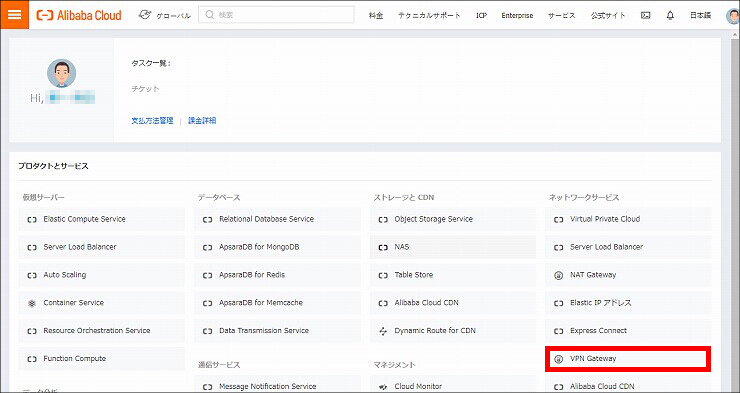Open Resource Orchestration Service
Screen dimensions: 740x393
[102, 331]
